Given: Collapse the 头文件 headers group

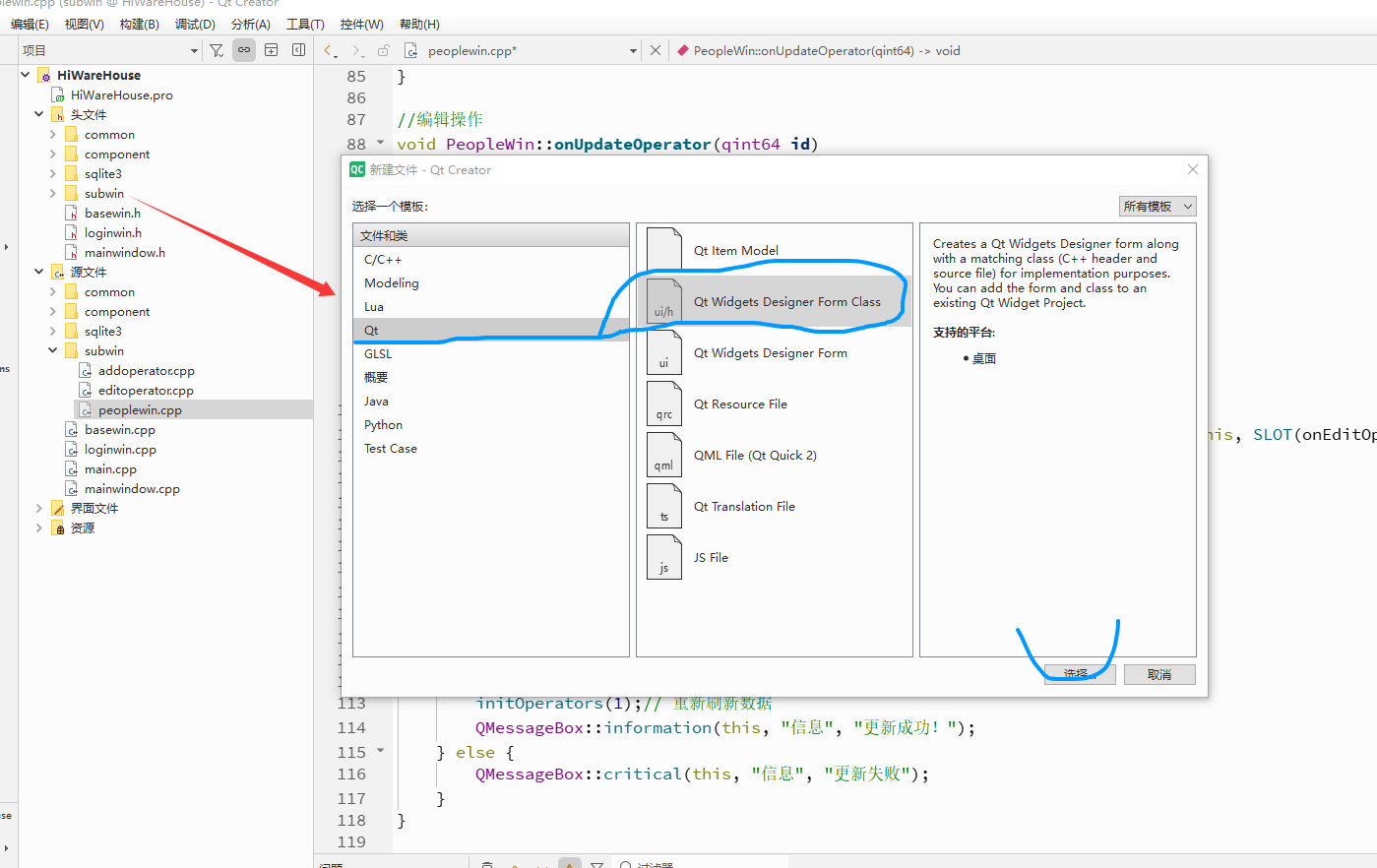Looking at the screenshot, I should (39, 114).
